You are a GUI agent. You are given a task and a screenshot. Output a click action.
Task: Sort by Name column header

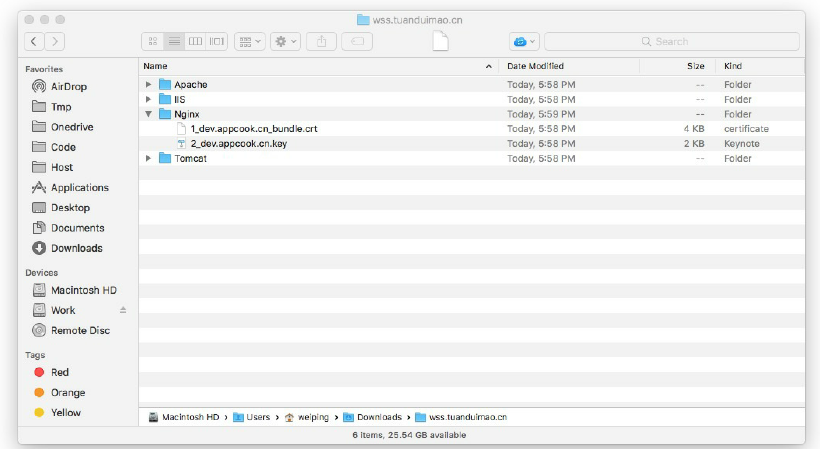pos(155,66)
